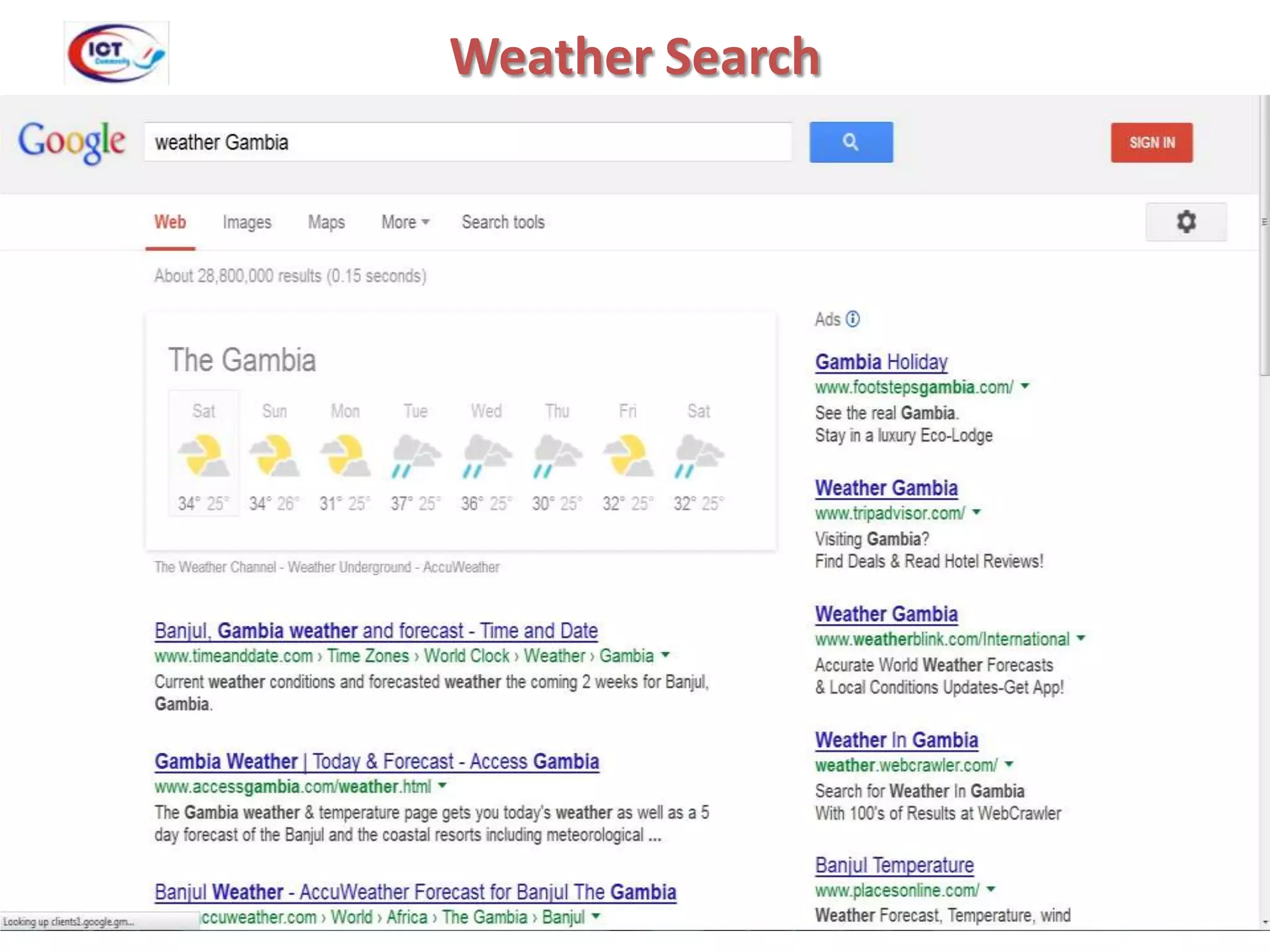
Task: Expand arrow beside www.footstepsgambia.com
Action: pyautogui.click(x=1025, y=386)
